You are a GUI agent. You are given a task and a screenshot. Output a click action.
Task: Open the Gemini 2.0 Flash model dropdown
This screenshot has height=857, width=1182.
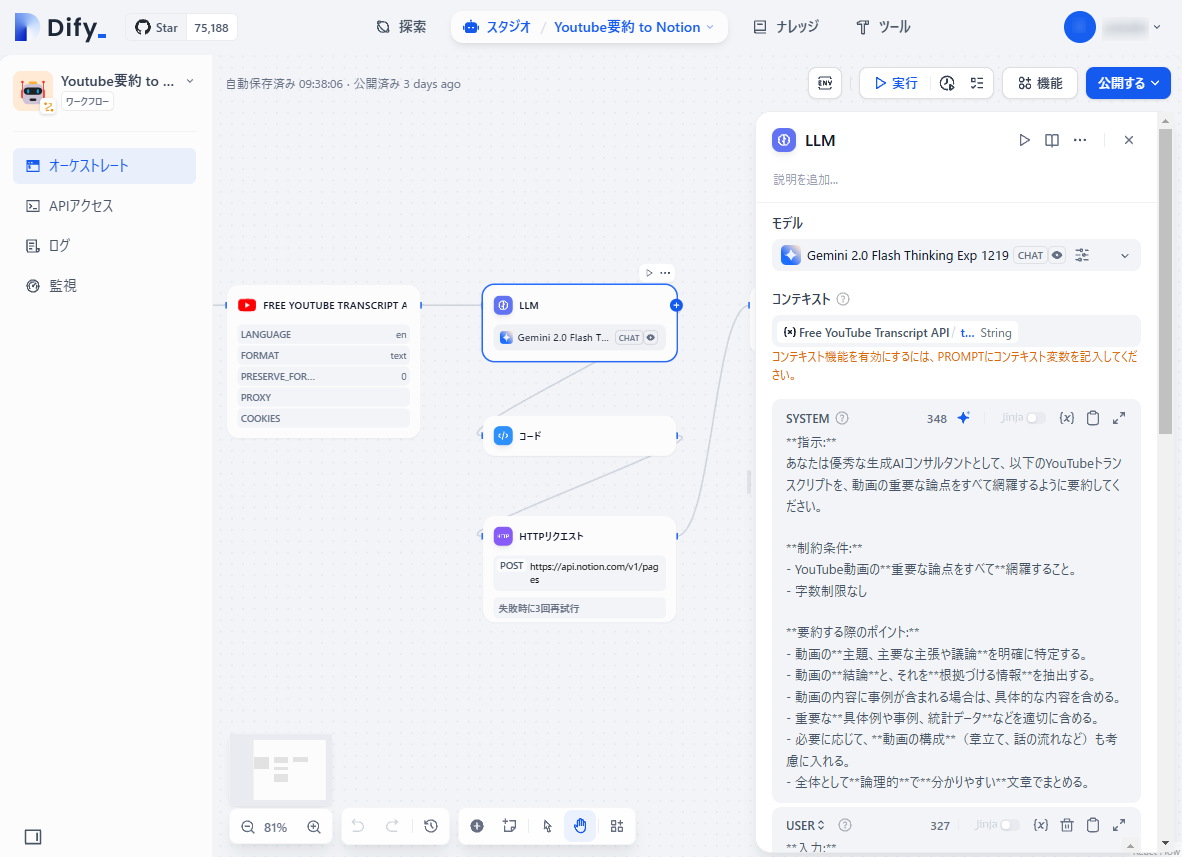[x=1125, y=255]
